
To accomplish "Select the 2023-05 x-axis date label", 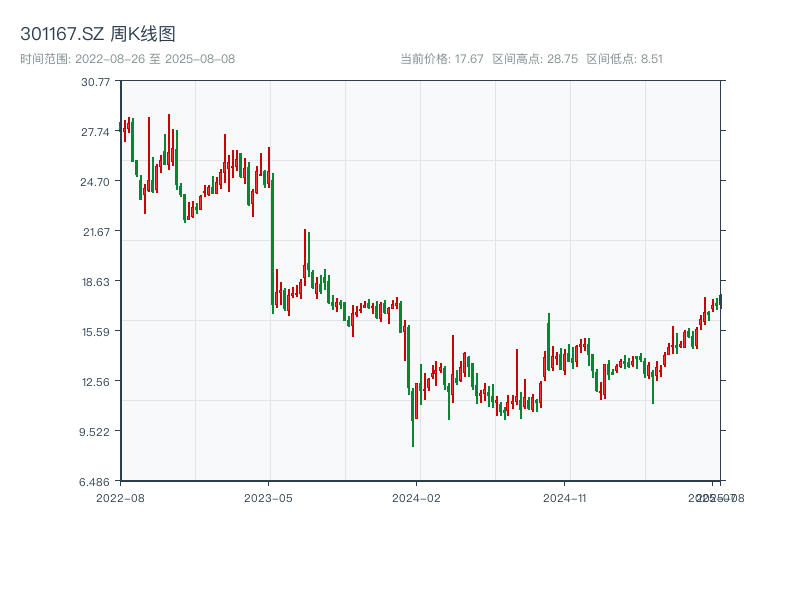I will [269, 497].
